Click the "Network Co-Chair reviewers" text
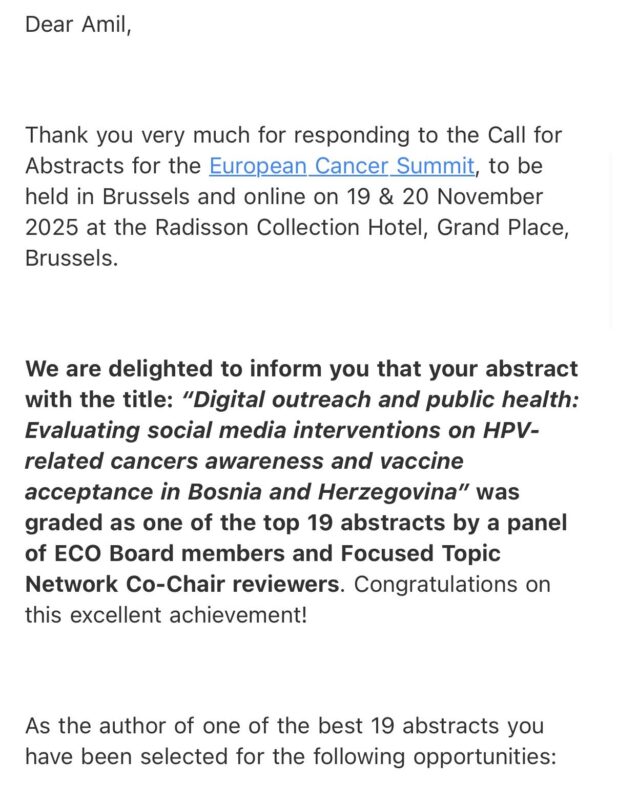Screen dimensions: 618x800 click(x=183, y=585)
